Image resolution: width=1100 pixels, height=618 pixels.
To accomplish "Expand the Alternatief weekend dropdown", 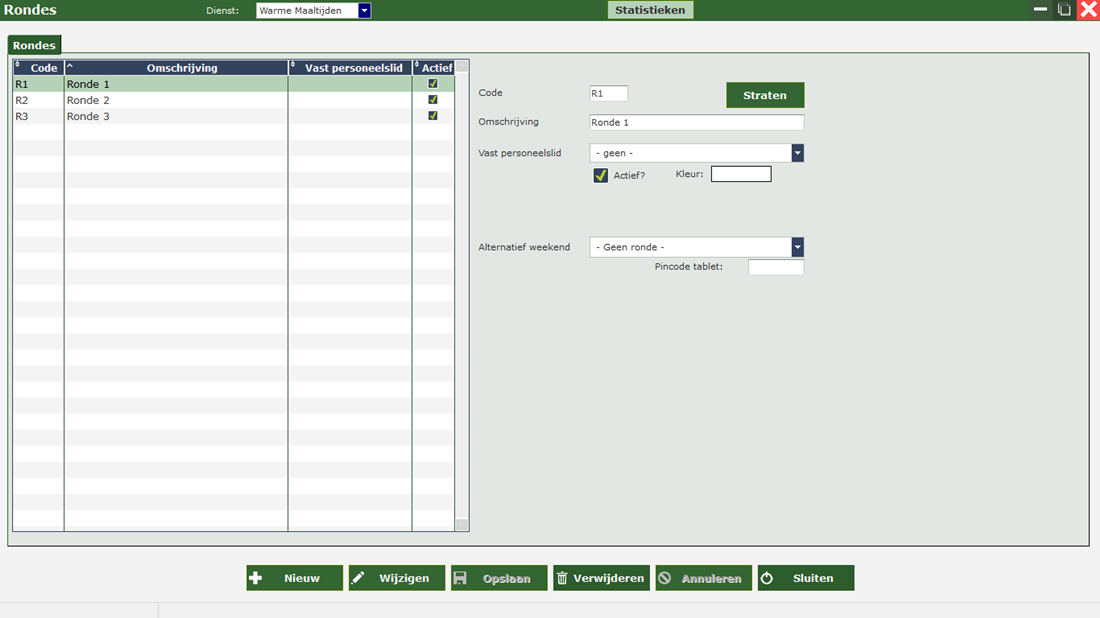I will (797, 247).
